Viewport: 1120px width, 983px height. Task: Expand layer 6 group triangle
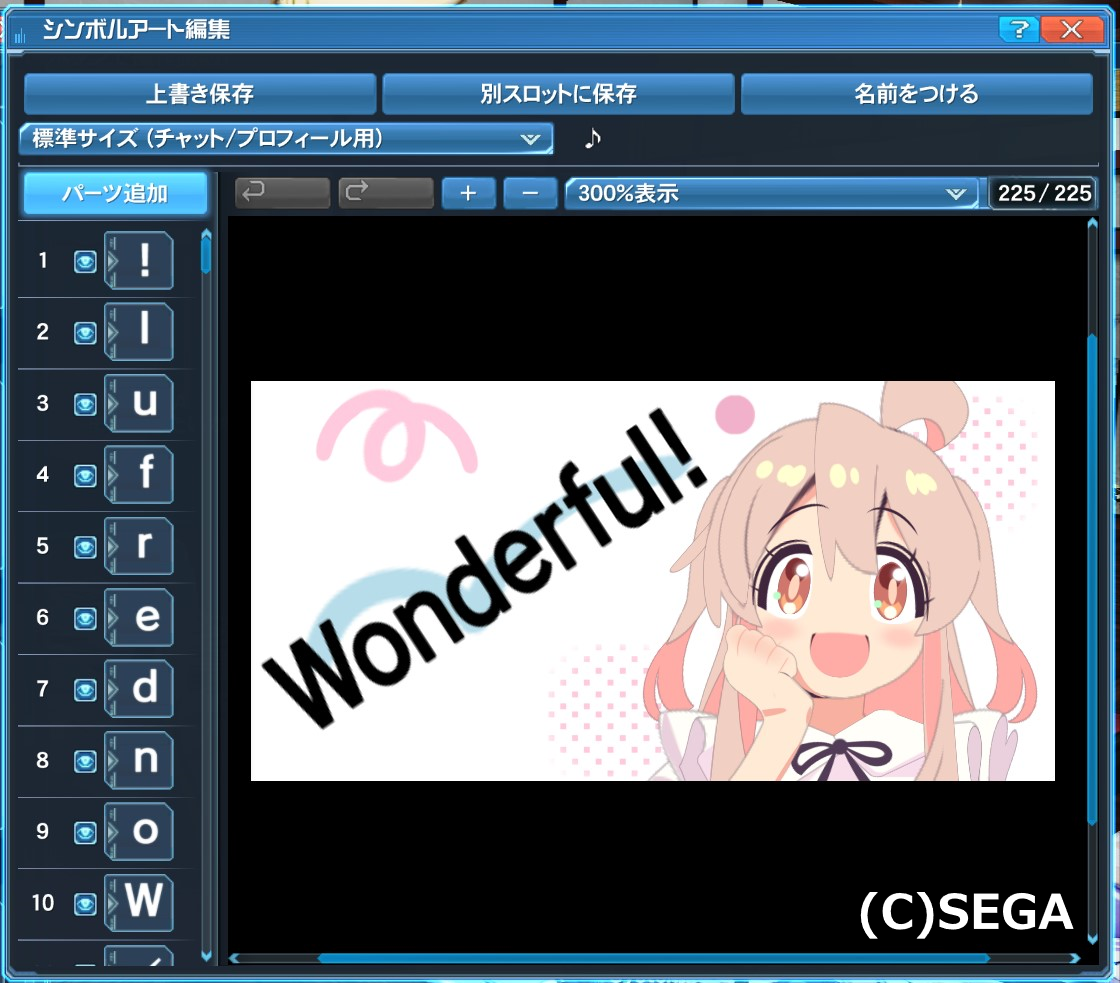pyautogui.click(x=111, y=619)
